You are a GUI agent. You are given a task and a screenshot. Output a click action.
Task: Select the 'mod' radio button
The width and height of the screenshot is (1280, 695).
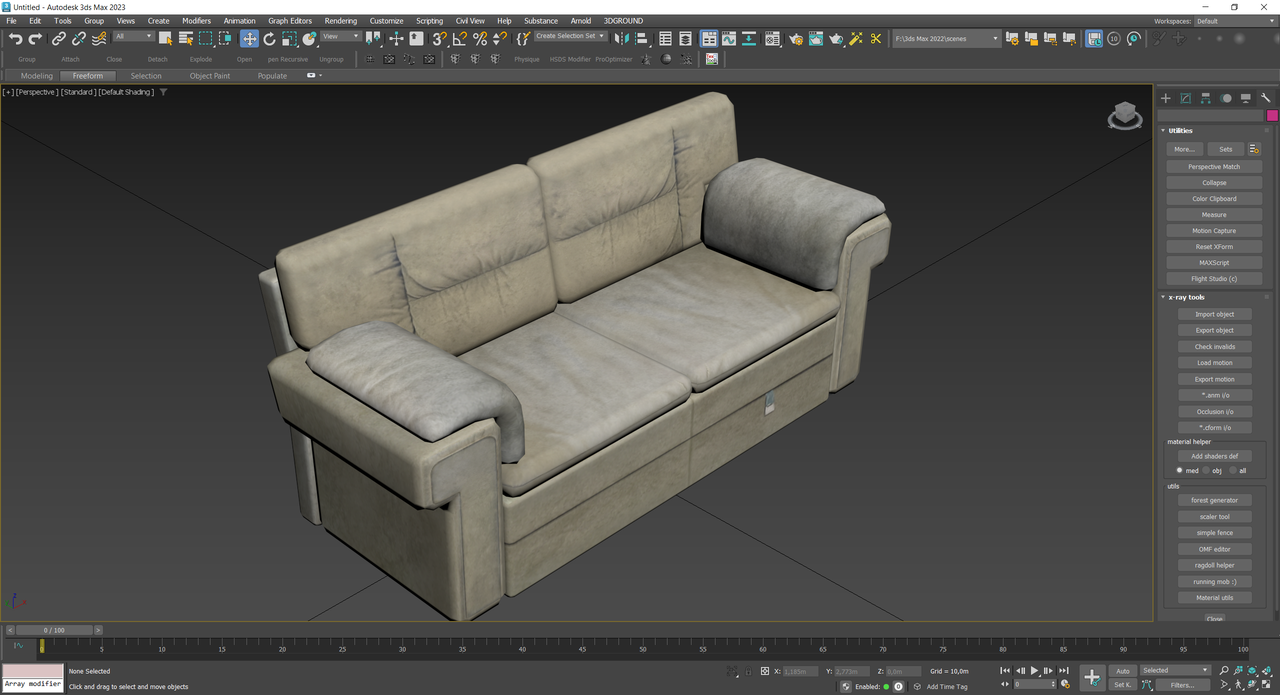1180,470
